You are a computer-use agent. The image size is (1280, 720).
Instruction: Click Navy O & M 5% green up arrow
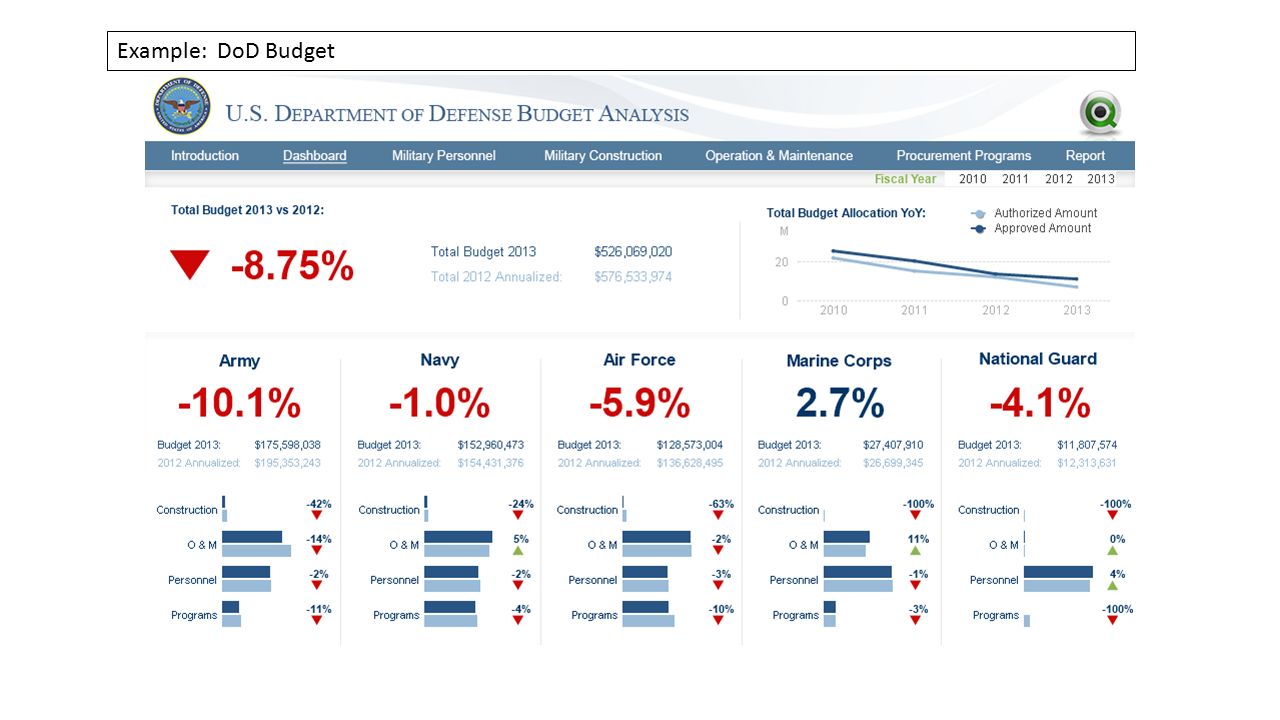518,550
